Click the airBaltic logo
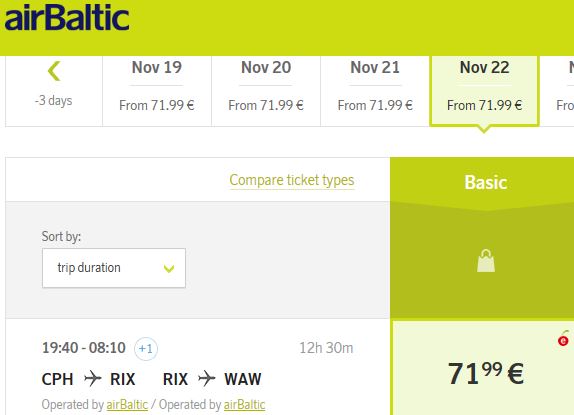This screenshot has height=415, width=574. click(x=67, y=18)
